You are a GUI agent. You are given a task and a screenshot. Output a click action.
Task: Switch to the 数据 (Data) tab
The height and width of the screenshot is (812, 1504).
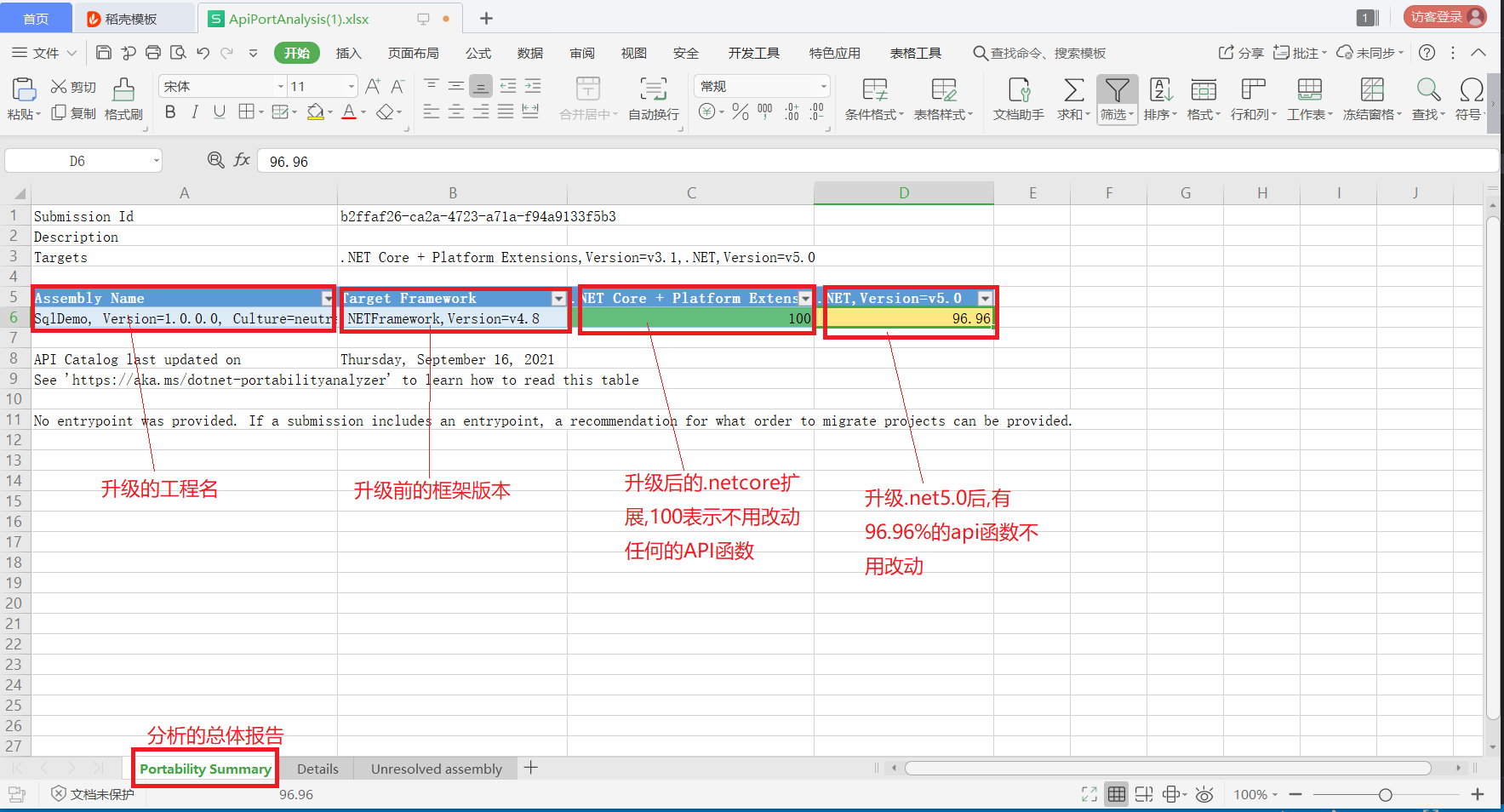click(x=530, y=53)
